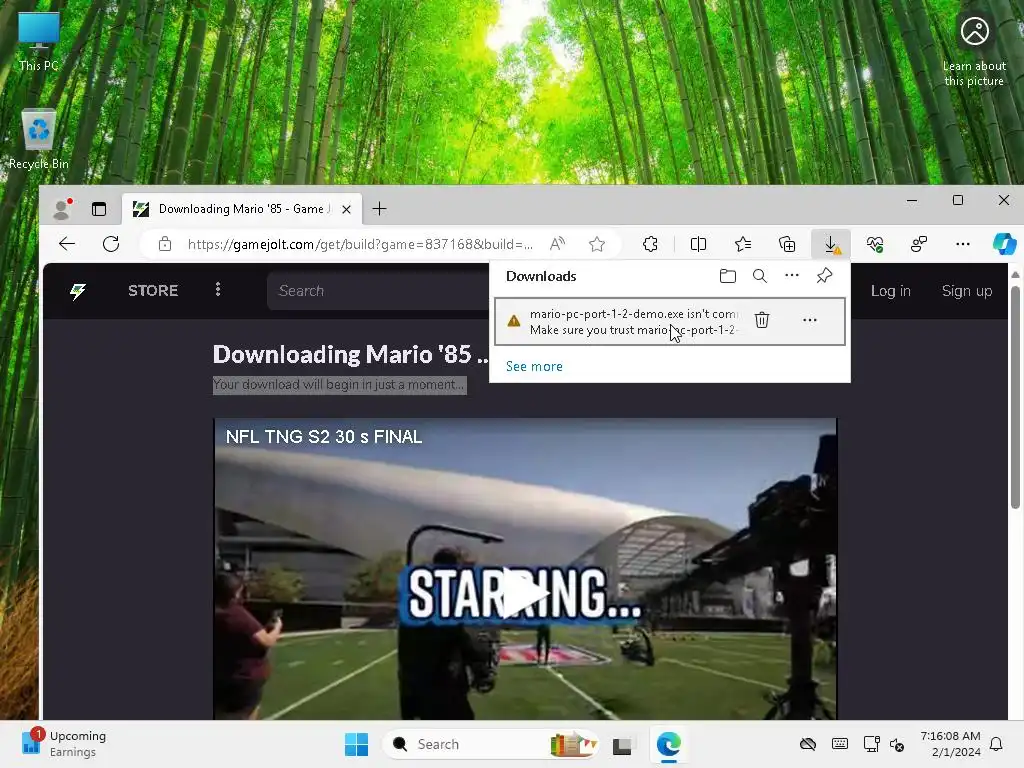The width and height of the screenshot is (1024, 768).
Task: Delete the mario-pc-port download with trash icon
Action: point(761,320)
